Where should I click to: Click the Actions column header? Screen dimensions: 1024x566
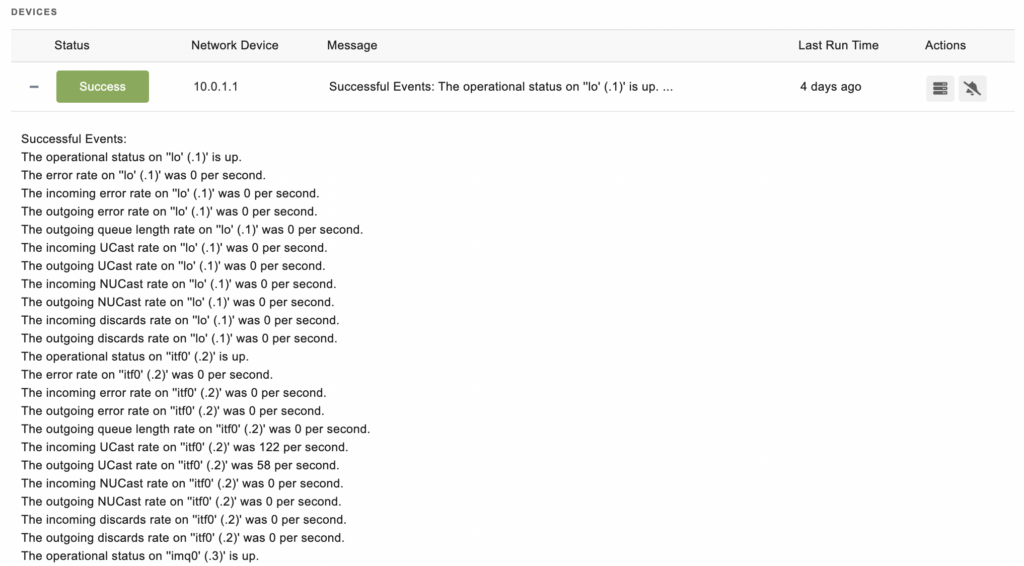pos(945,45)
